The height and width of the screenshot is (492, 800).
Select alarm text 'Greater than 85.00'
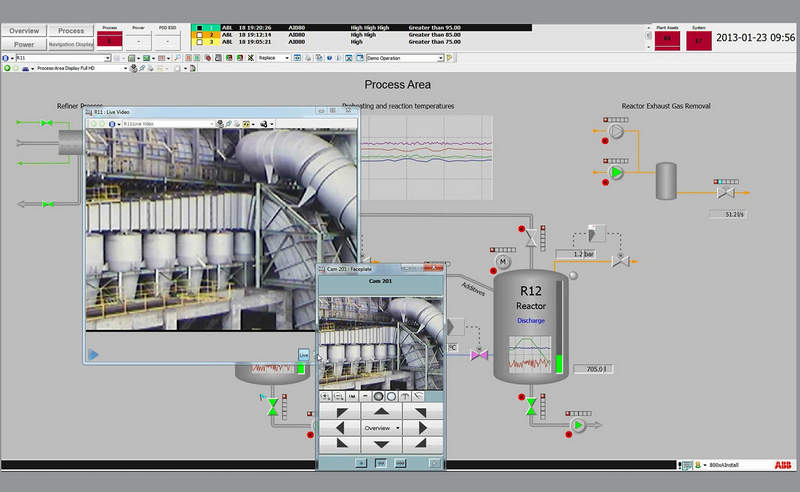pos(434,35)
